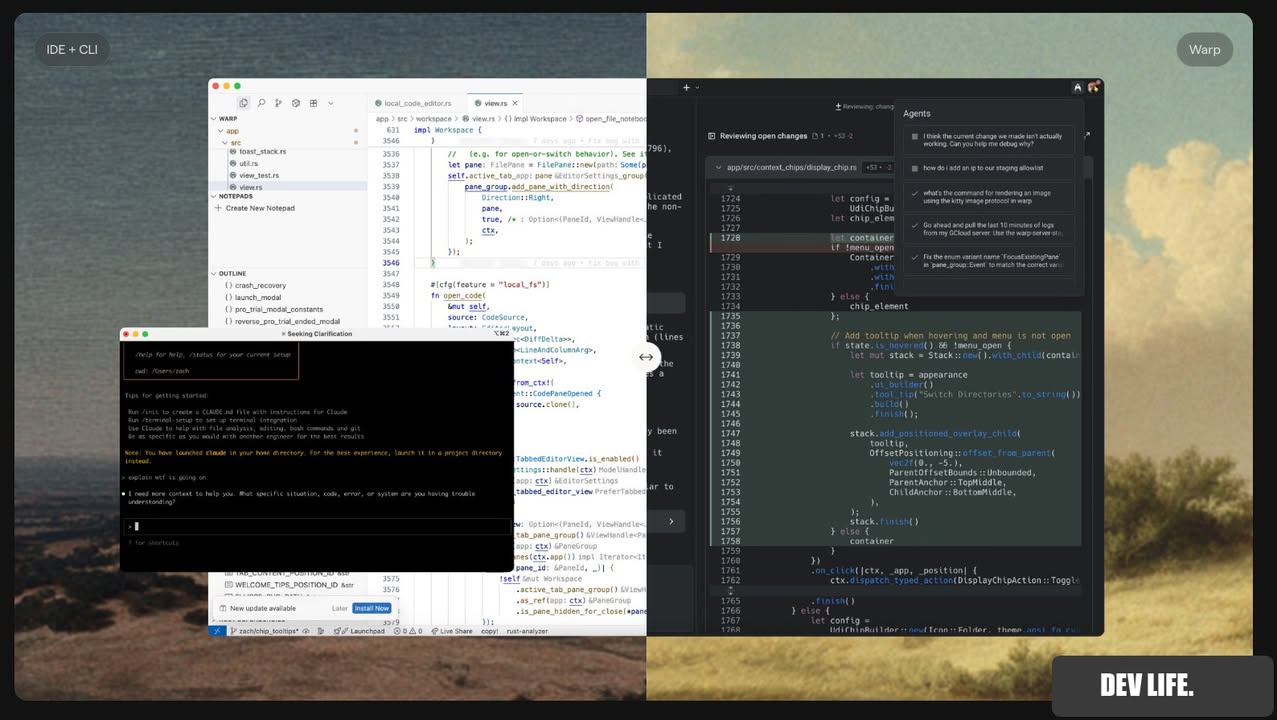Viewport: 1277px width, 720px height.
Task: Select the search icon in the IDE toolbar
Action: [262, 103]
